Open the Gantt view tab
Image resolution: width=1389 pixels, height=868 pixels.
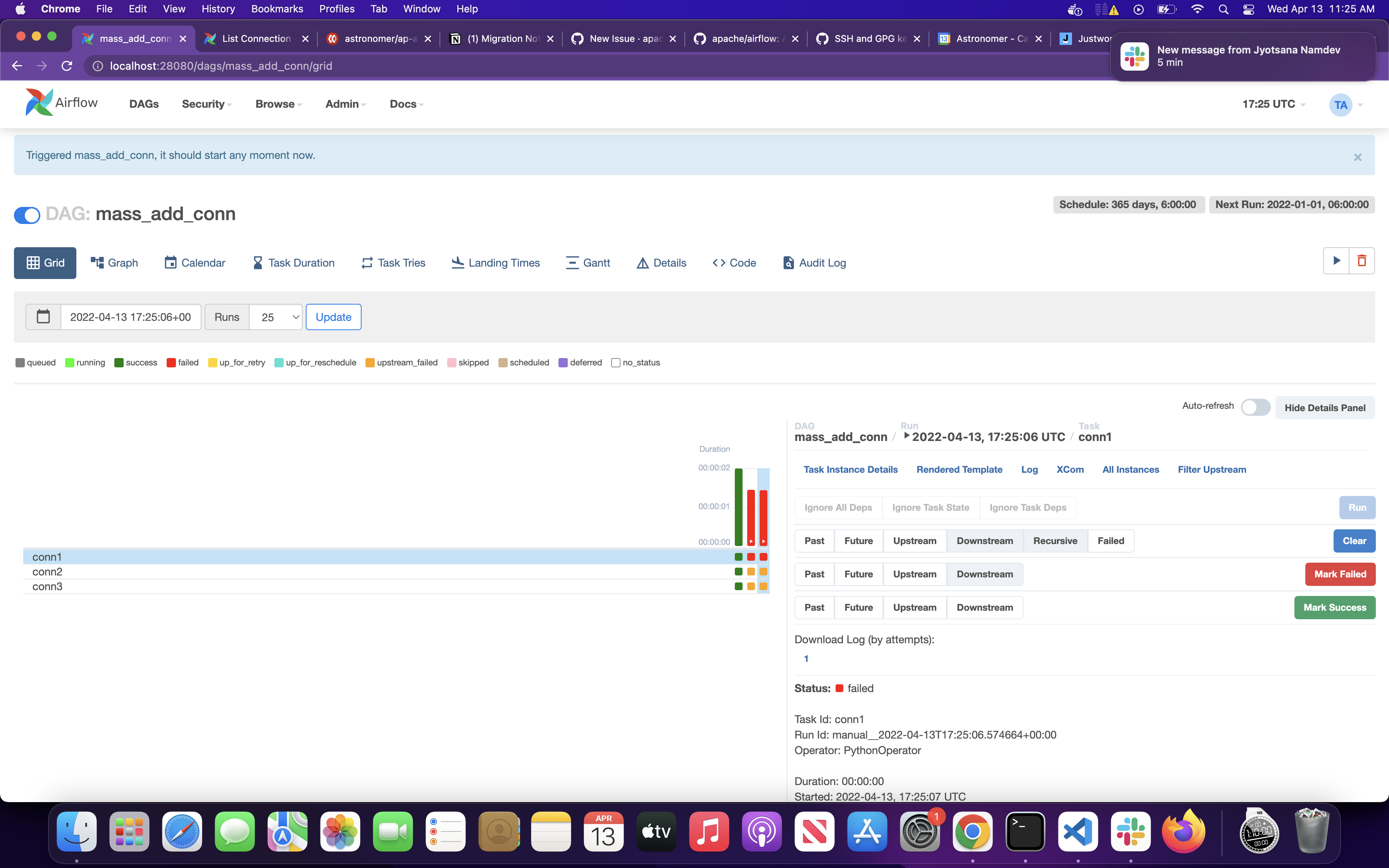(588, 262)
